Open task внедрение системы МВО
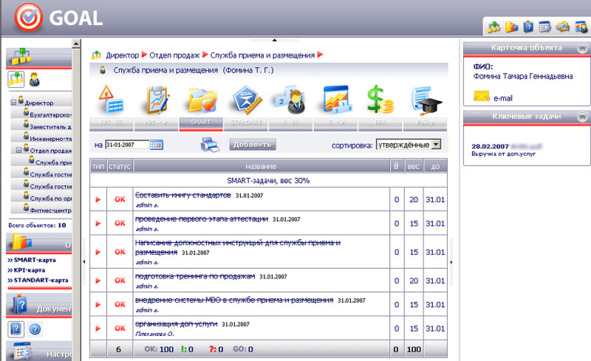 click(234, 300)
